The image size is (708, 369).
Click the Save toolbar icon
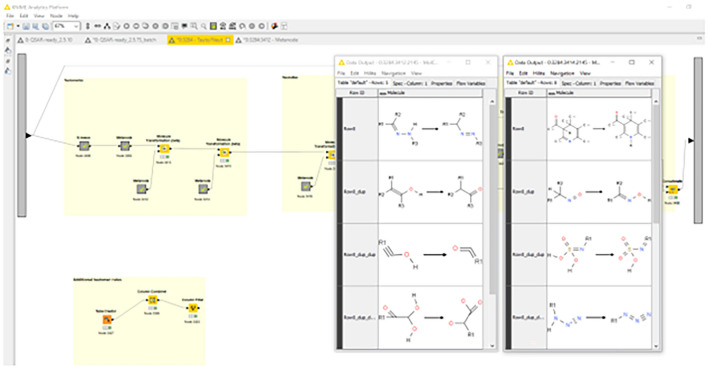coord(26,26)
